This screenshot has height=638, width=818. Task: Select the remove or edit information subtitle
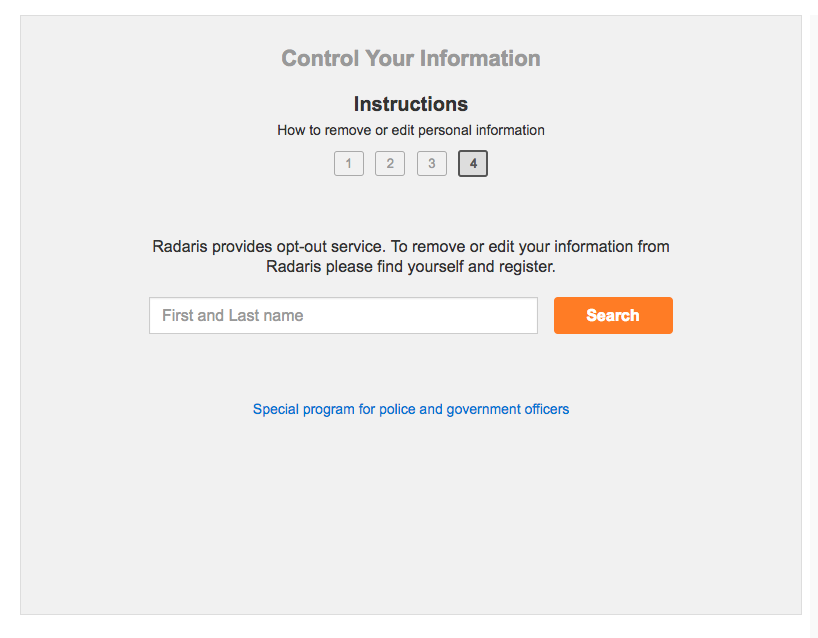point(410,130)
